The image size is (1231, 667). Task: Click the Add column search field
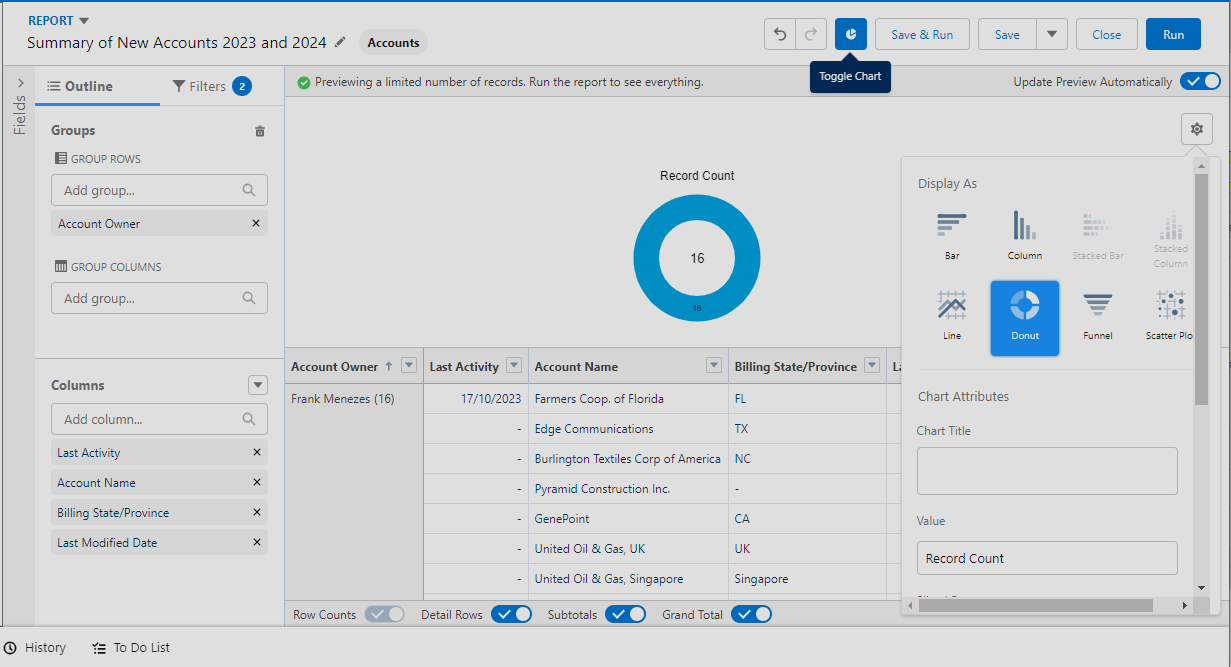tap(159, 419)
